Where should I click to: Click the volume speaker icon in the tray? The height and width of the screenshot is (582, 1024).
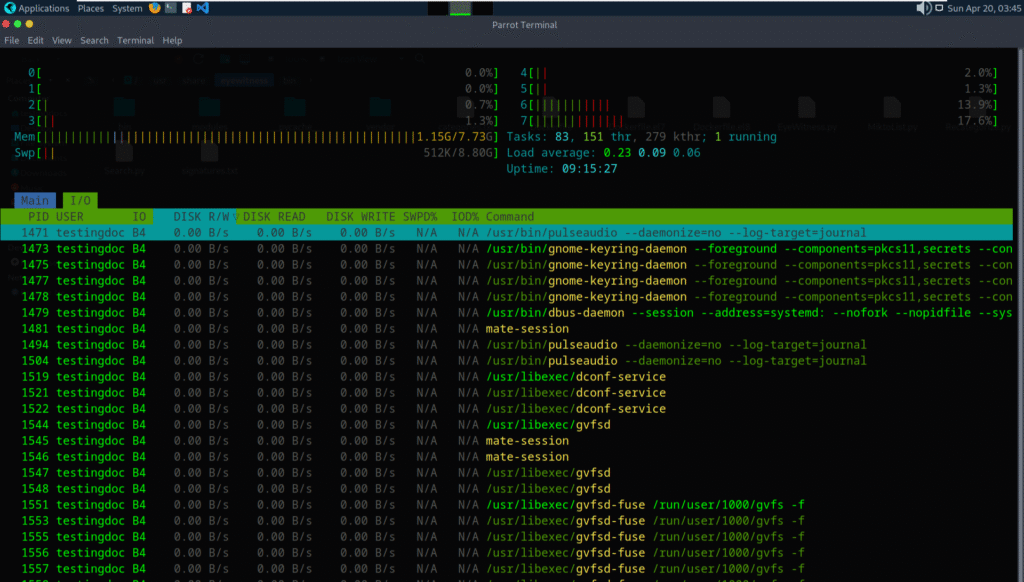[x=923, y=7]
